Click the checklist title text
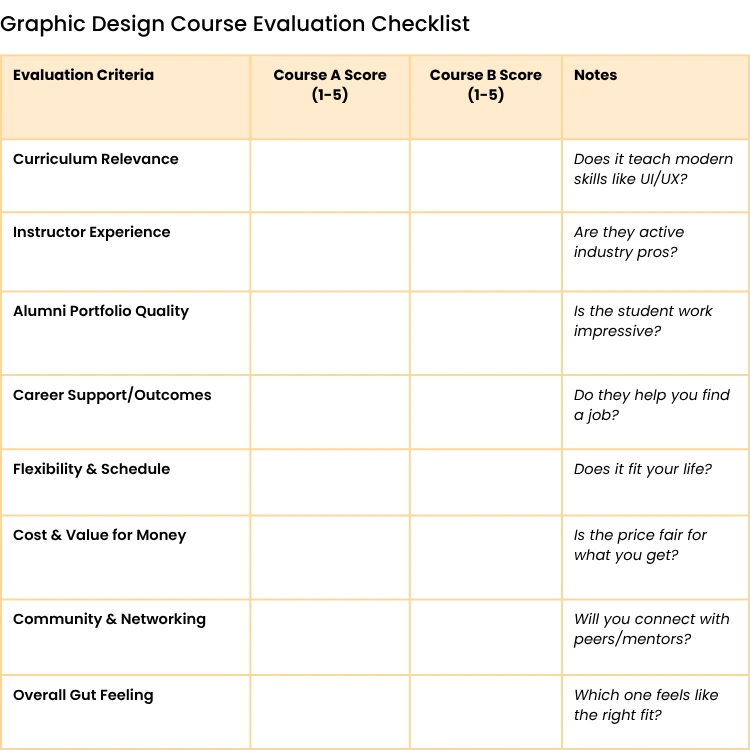Image resolution: width=750 pixels, height=750 pixels. pyautogui.click(x=235, y=24)
